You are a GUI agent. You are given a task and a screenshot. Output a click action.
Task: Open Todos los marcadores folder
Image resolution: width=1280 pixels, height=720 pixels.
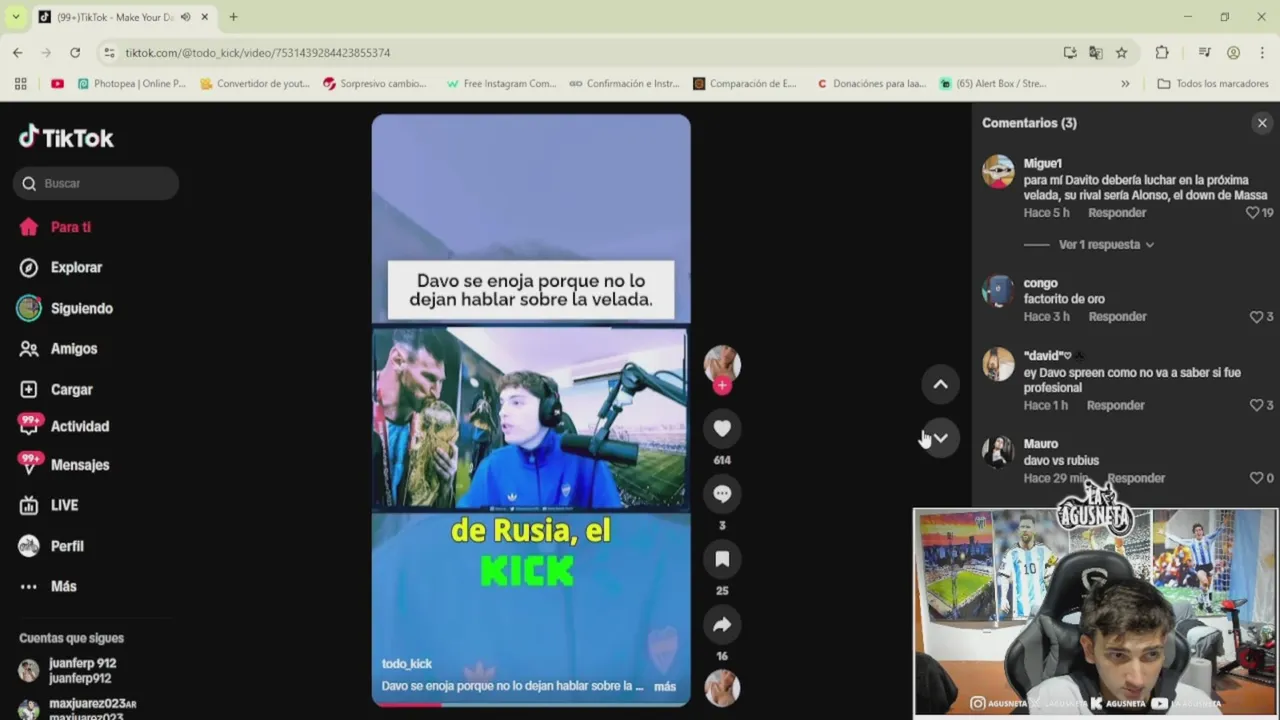tap(1213, 84)
